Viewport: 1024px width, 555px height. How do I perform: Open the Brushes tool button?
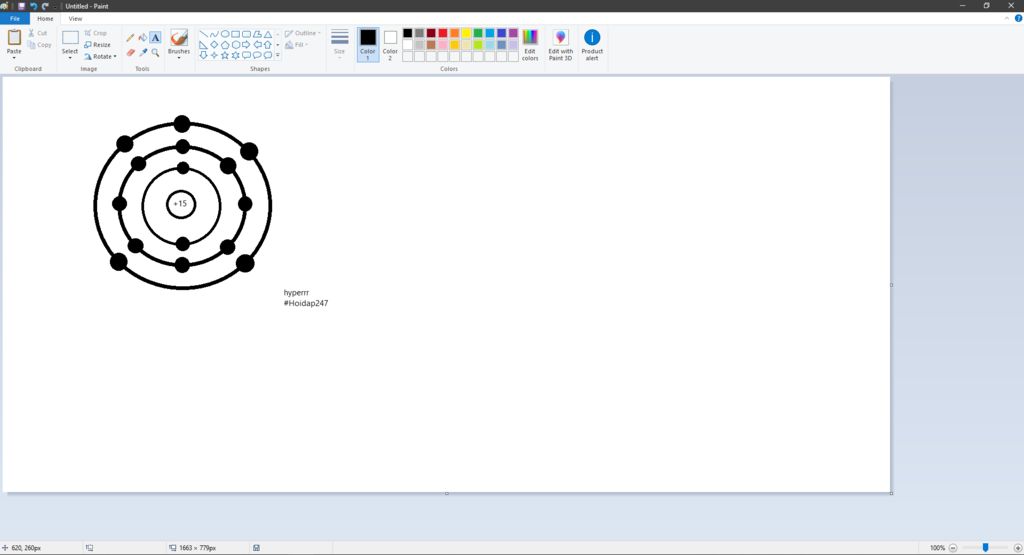click(178, 40)
